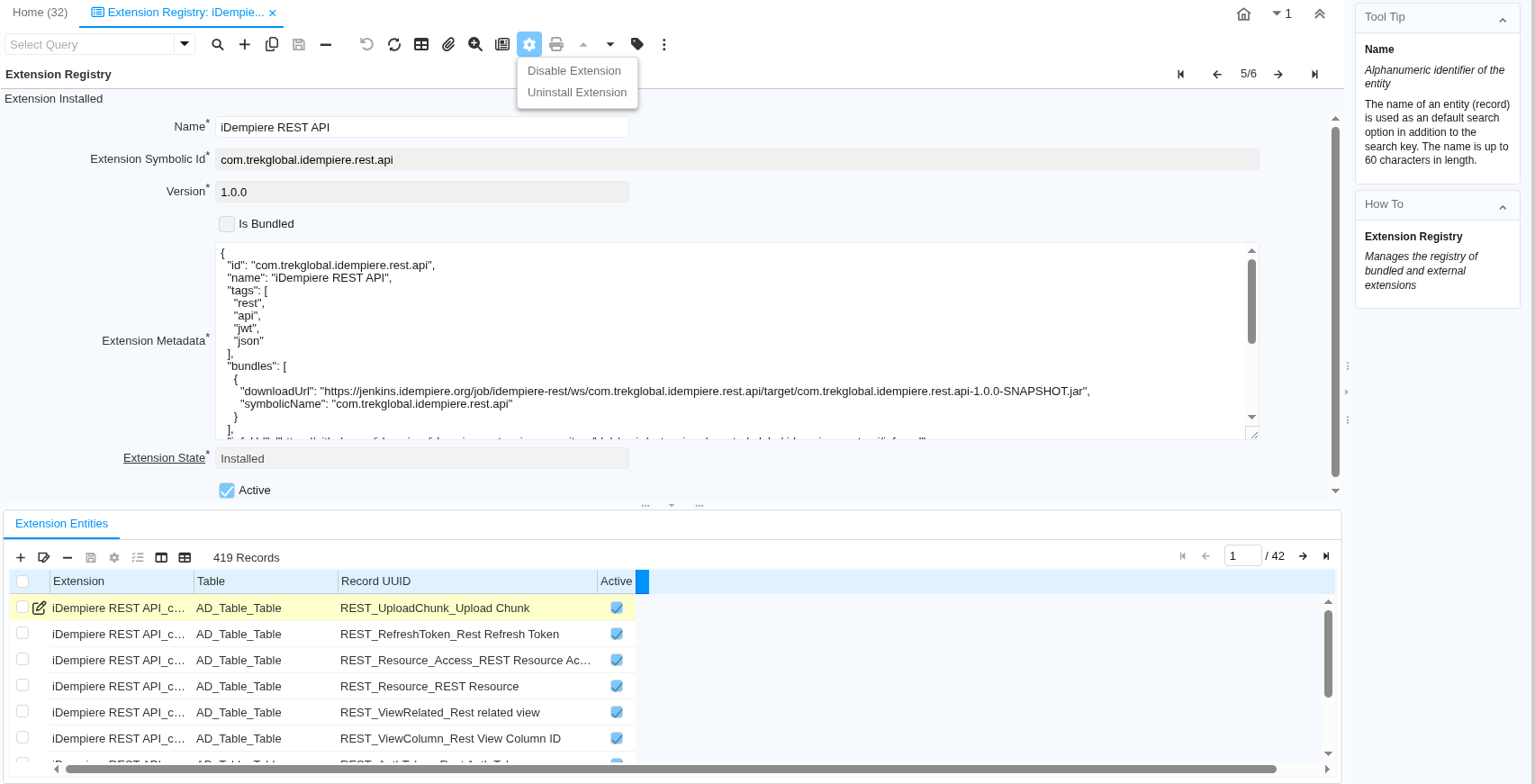This screenshot has height=784, width=1535.
Task: Choose Uninstall Extension from process menu
Action: 577,93
